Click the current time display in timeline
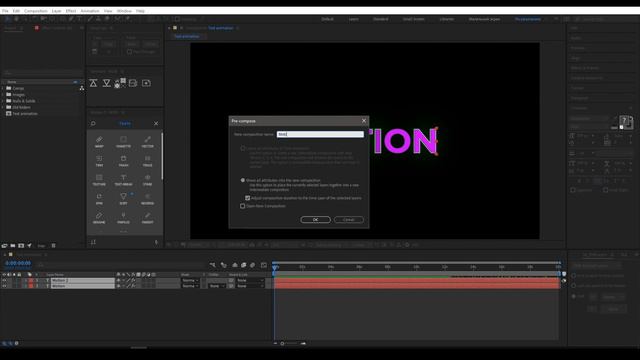Viewport: 640px width, 360px height. pyautogui.click(x=18, y=264)
